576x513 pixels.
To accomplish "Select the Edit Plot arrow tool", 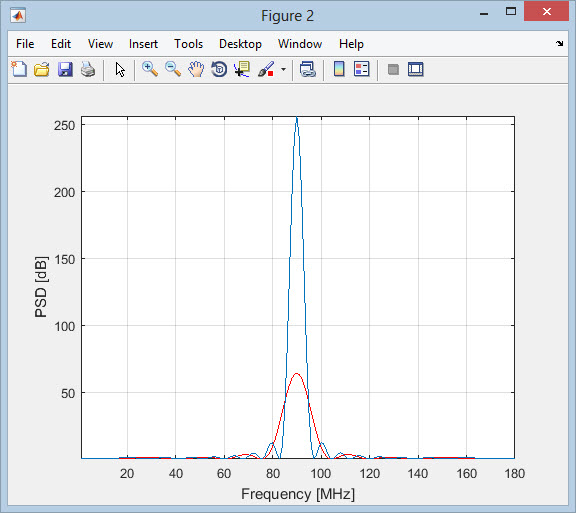I will [x=120, y=69].
